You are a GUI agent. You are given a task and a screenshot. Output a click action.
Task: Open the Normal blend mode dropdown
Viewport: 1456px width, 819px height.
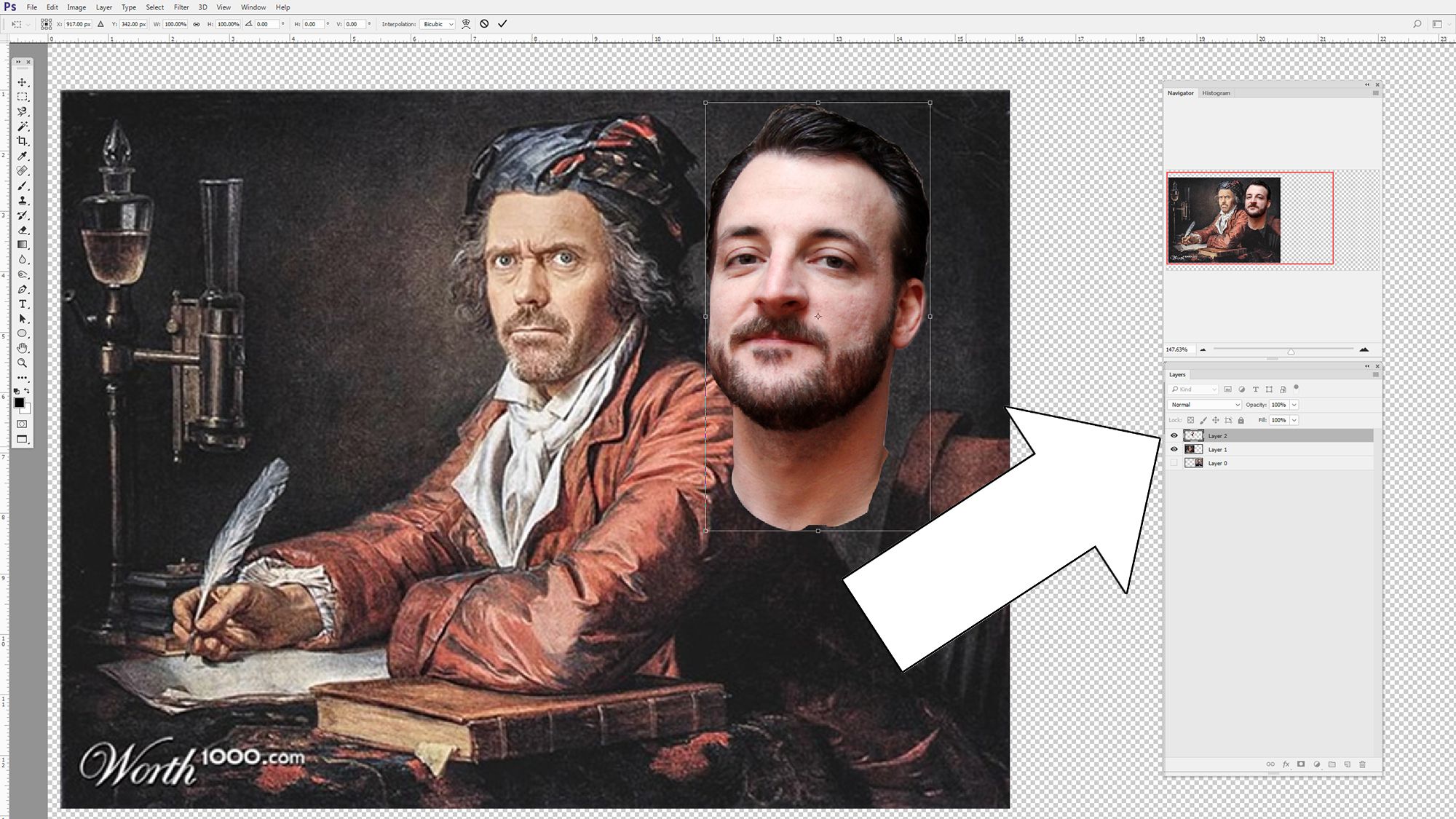(1205, 405)
